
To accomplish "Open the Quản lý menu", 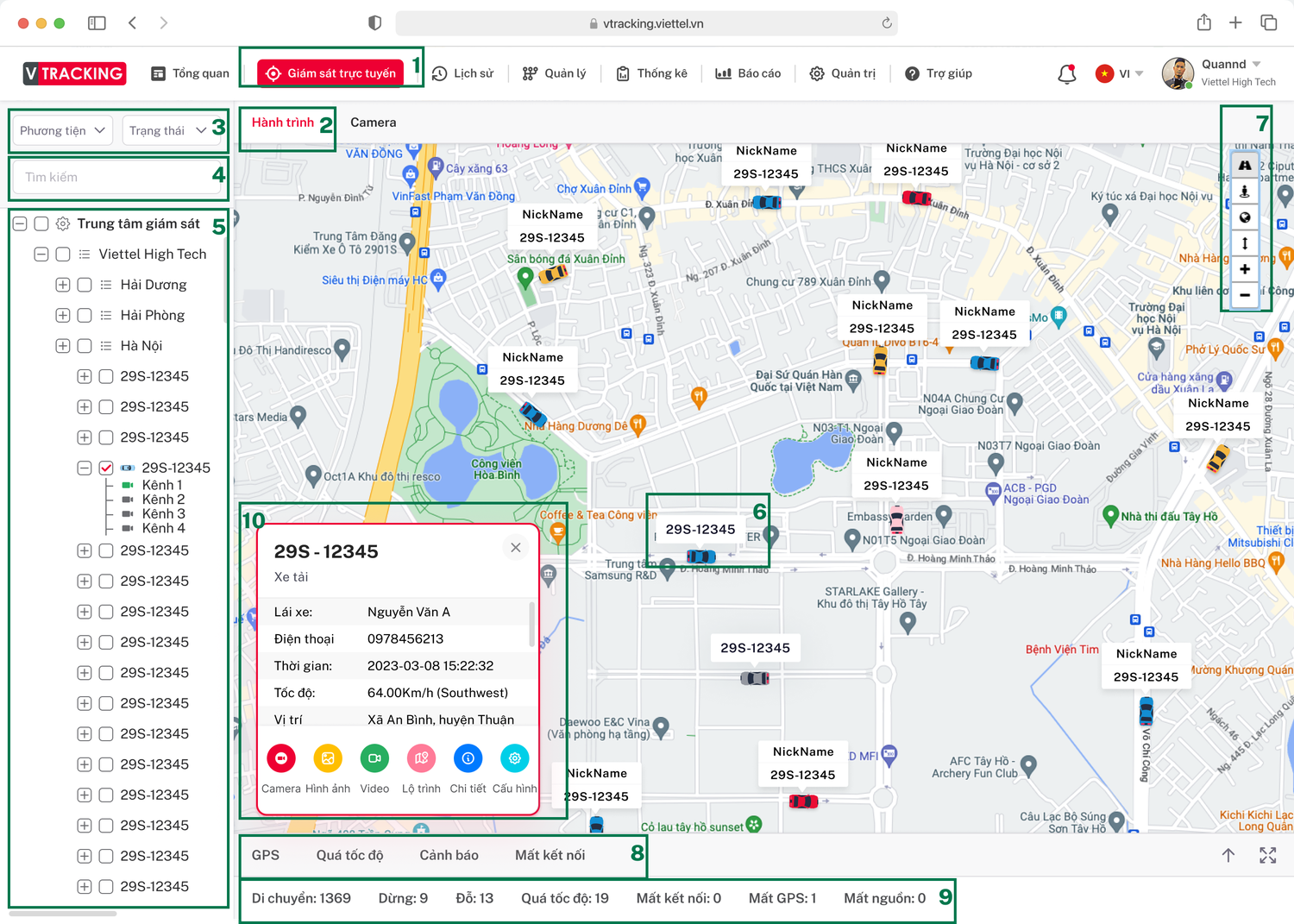I will 554,73.
